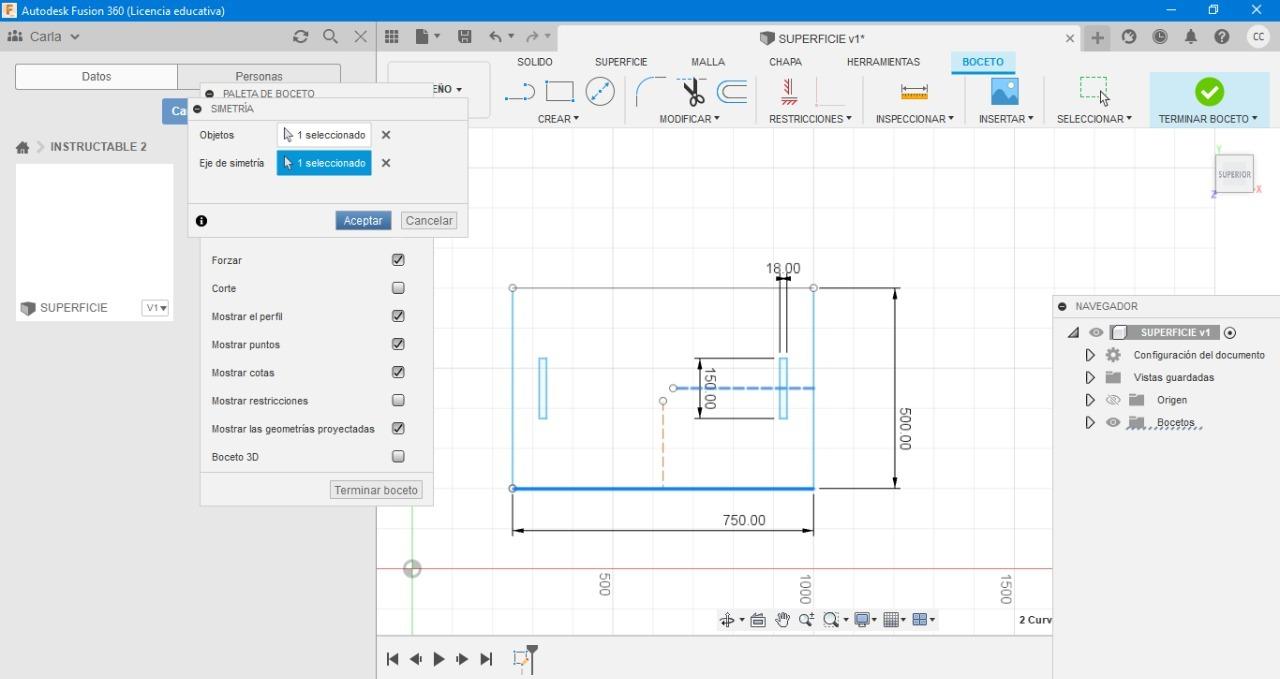Screen dimensions: 1280x679
Task: Select the Pan hand tool
Action: pyautogui.click(x=782, y=620)
